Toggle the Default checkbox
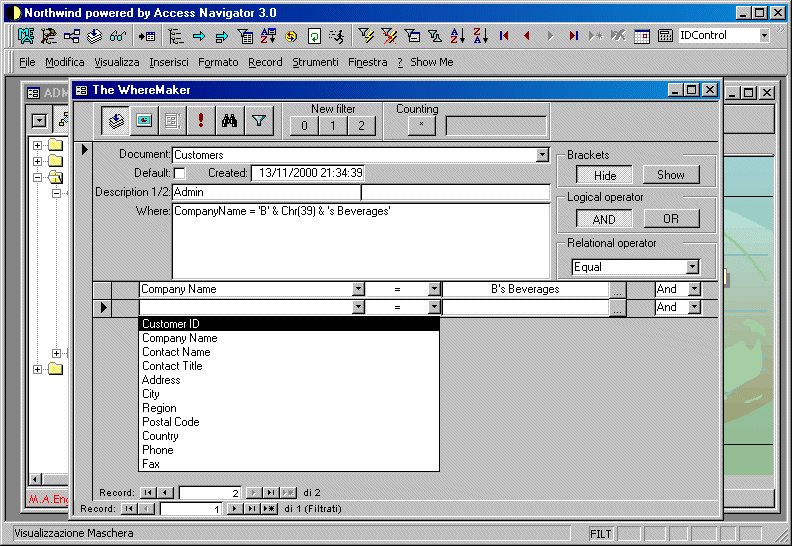The image size is (792, 546). coord(180,173)
